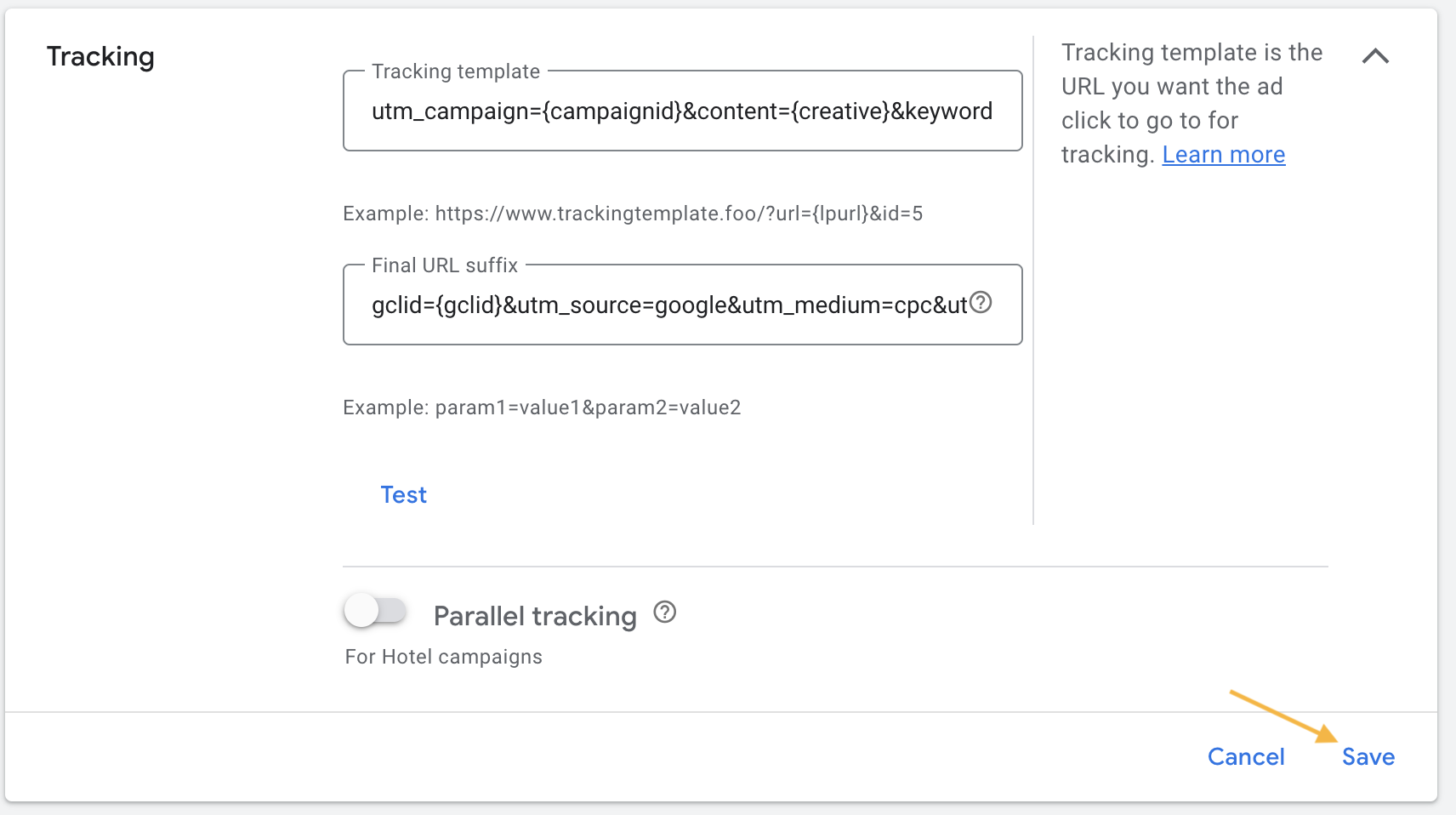1456x815 pixels.
Task: Click the For Hotel campaigns caption
Action: click(x=444, y=657)
